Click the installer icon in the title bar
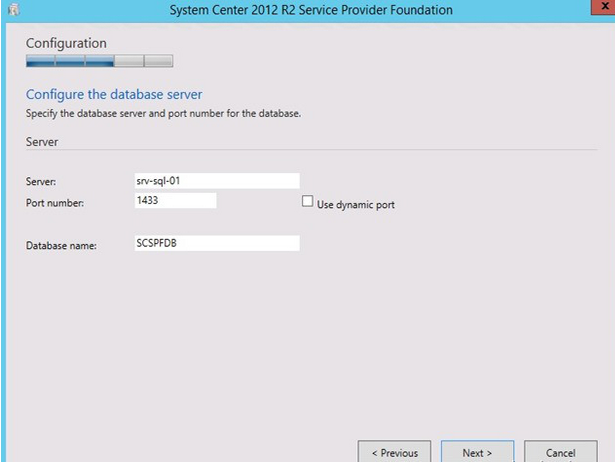This screenshot has width=615, height=462. tap(14, 9)
